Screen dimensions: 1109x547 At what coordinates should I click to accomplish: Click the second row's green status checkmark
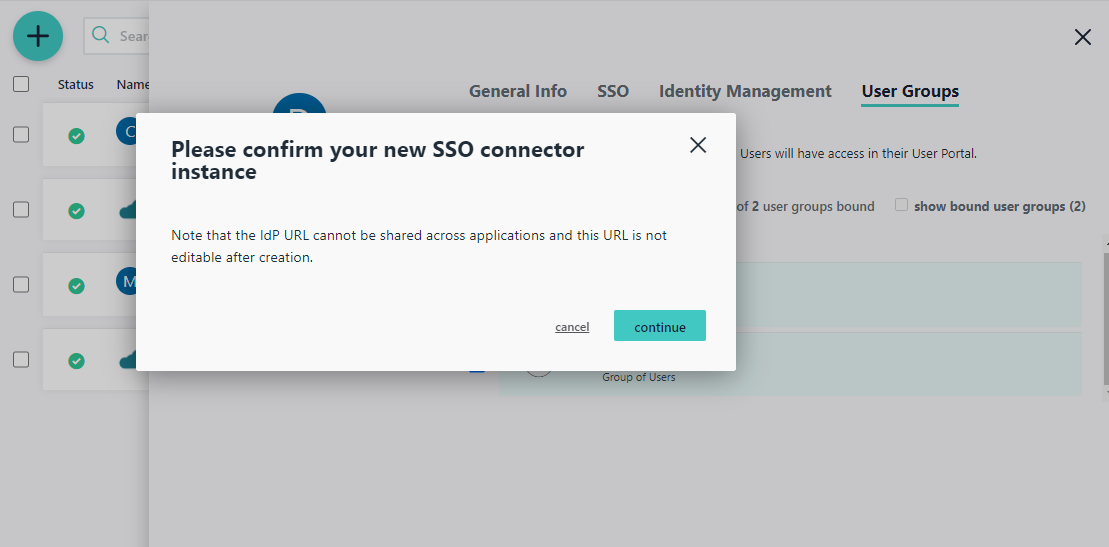click(x=76, y=211)
